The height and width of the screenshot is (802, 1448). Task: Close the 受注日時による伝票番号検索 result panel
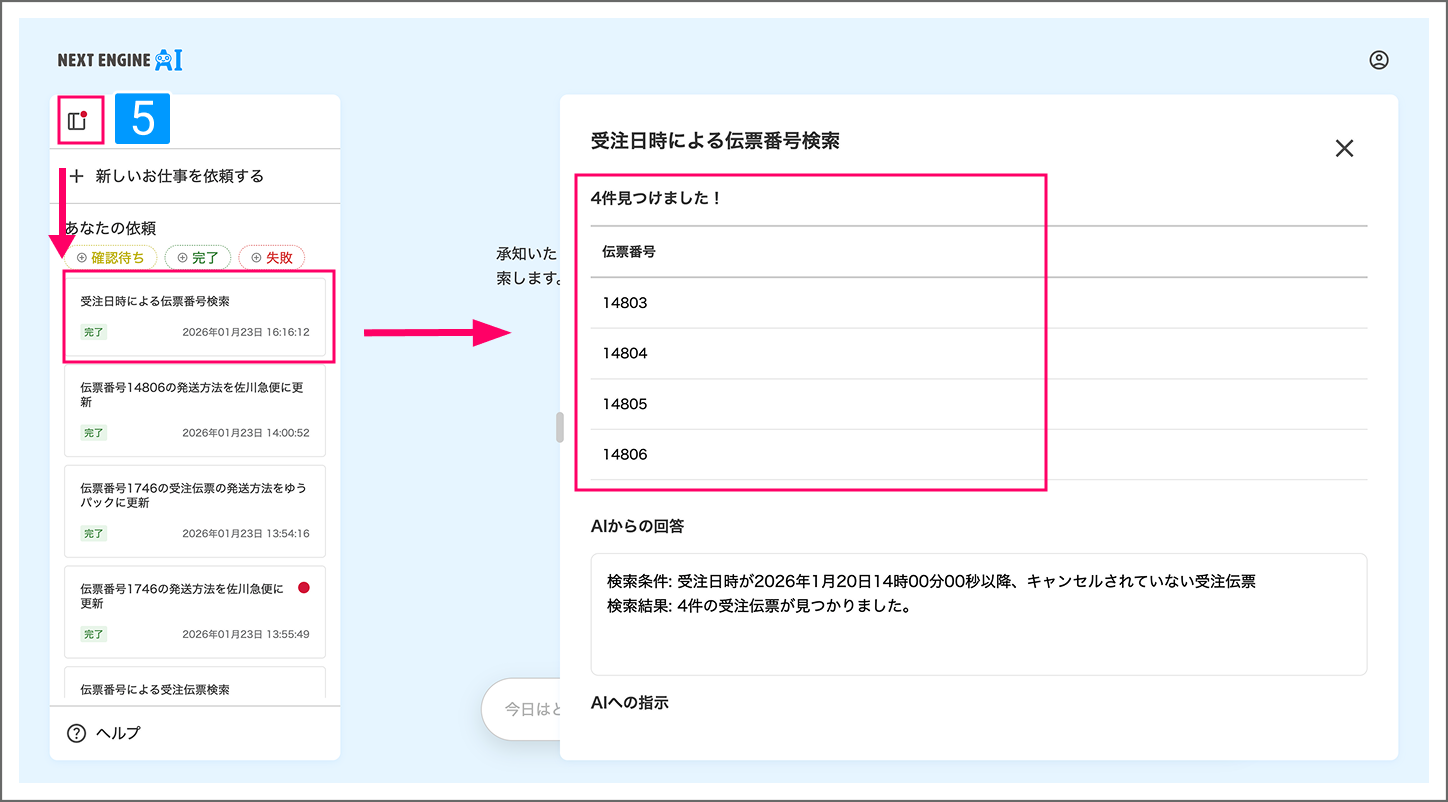(x=1344, y=148)
